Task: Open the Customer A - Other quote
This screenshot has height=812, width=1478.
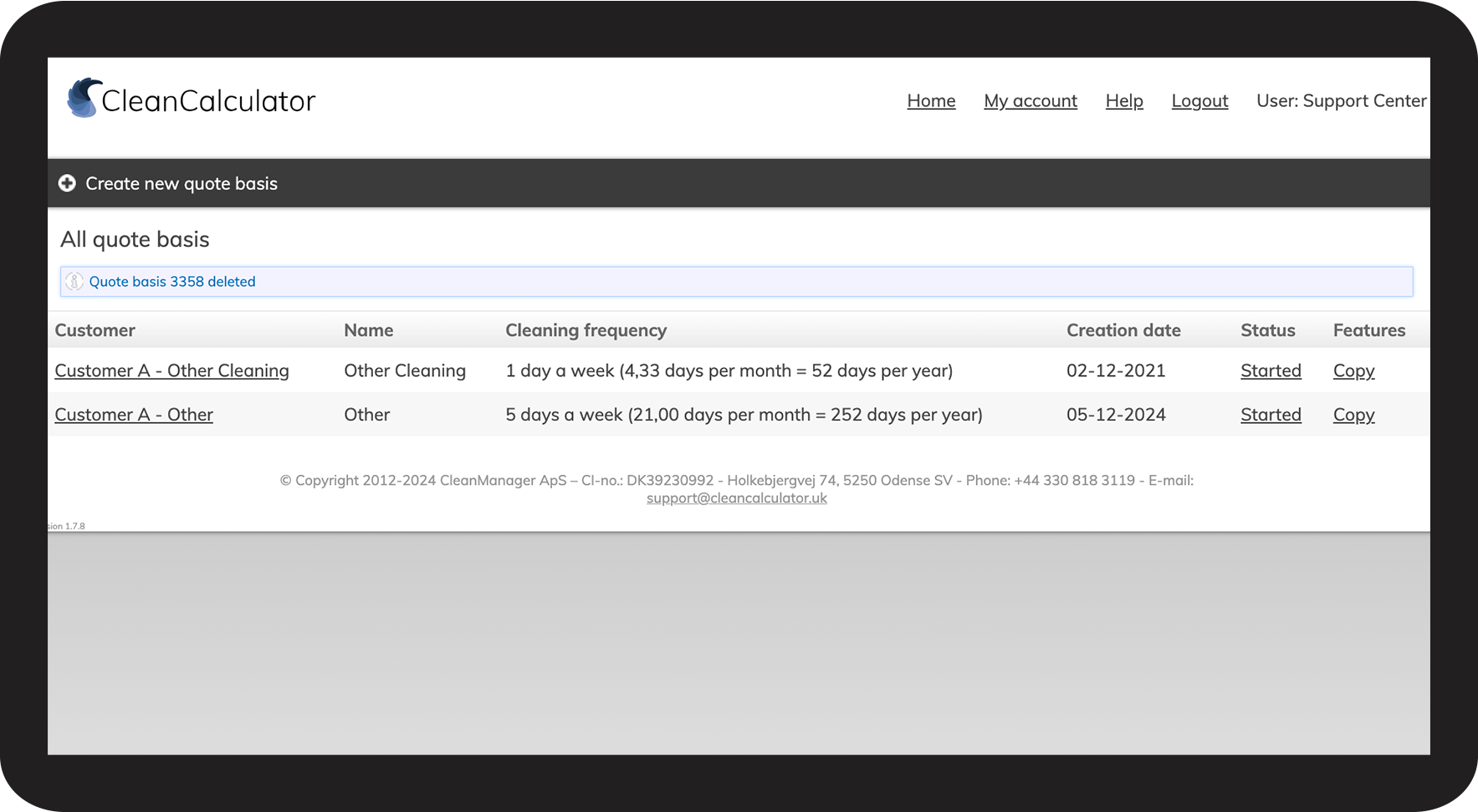Action: click(x=134, y=415)
